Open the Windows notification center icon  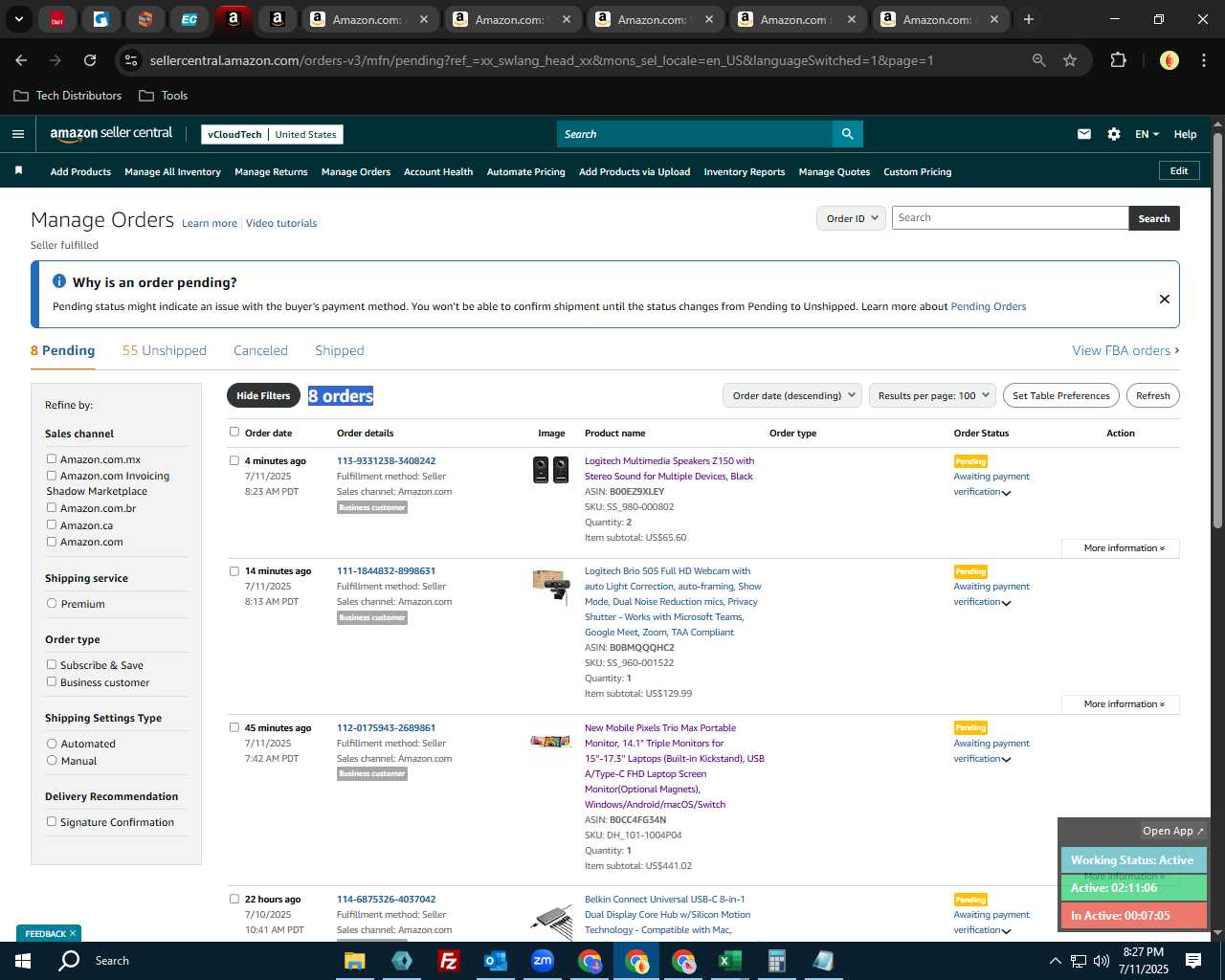coord(1193,960)
